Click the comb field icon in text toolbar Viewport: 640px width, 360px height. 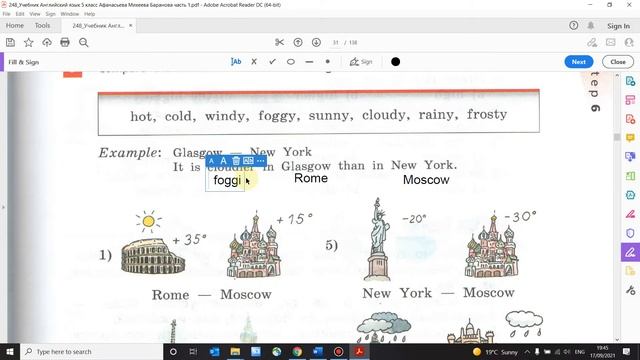(248, 161)
